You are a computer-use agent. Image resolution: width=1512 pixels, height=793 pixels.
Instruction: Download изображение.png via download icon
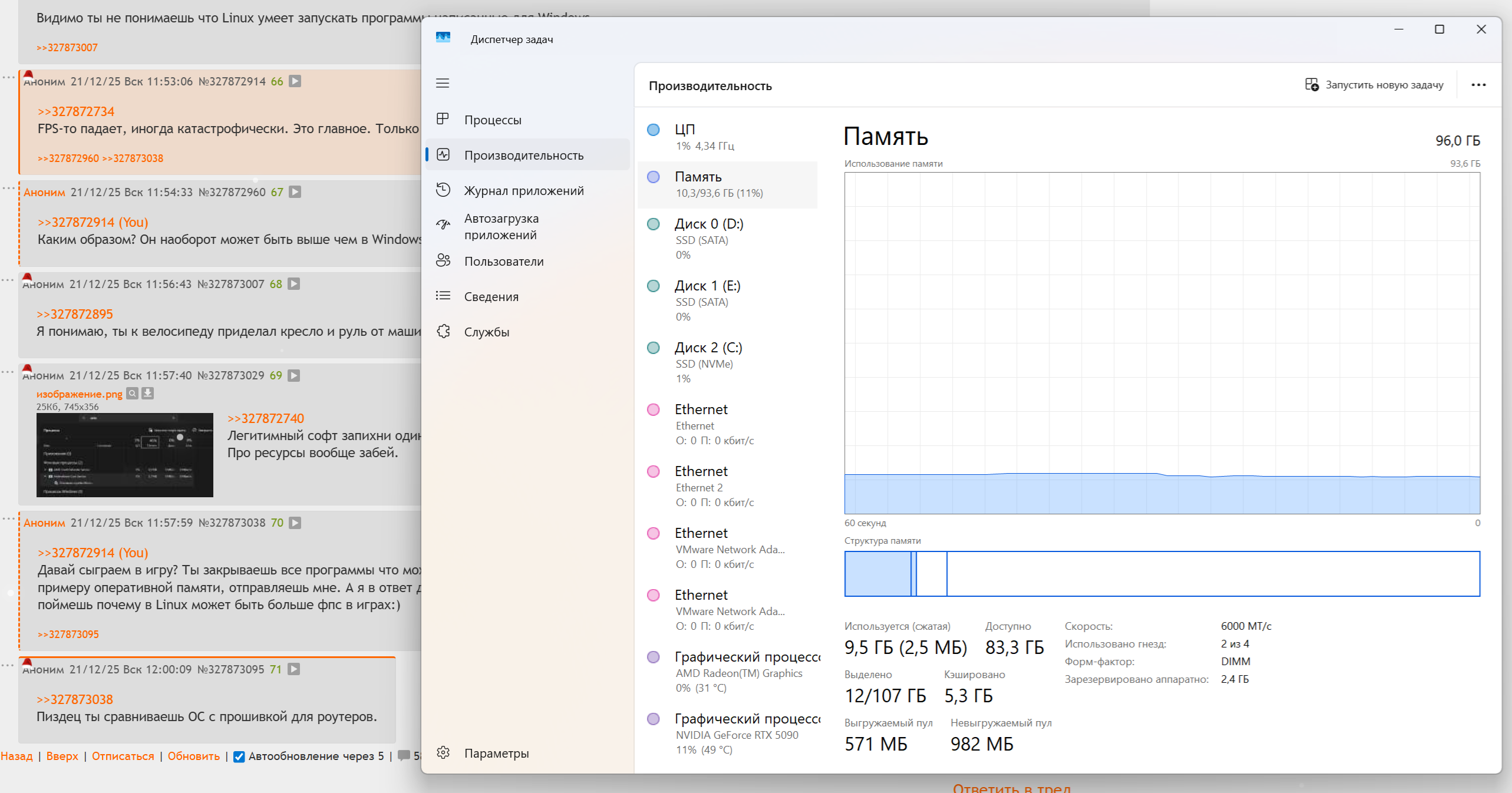coord(148,394)
